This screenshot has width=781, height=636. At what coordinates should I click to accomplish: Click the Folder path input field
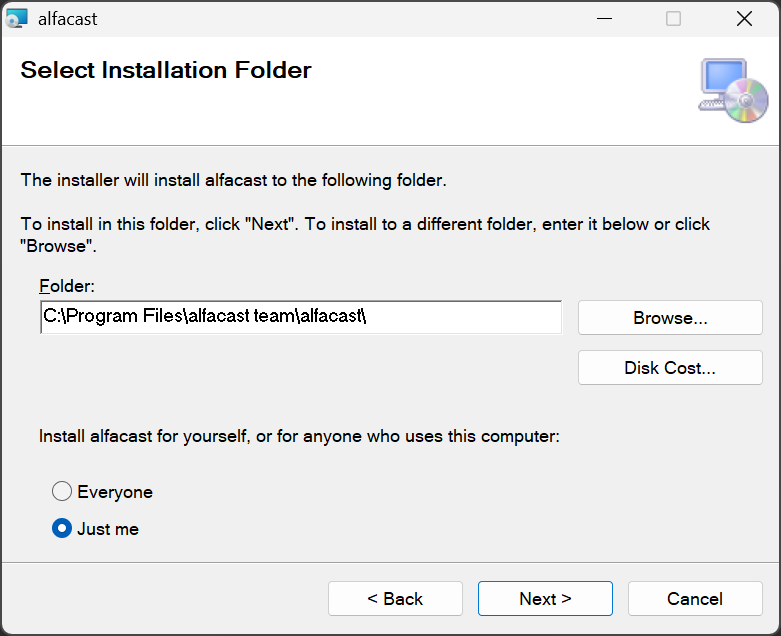[301, 317]
